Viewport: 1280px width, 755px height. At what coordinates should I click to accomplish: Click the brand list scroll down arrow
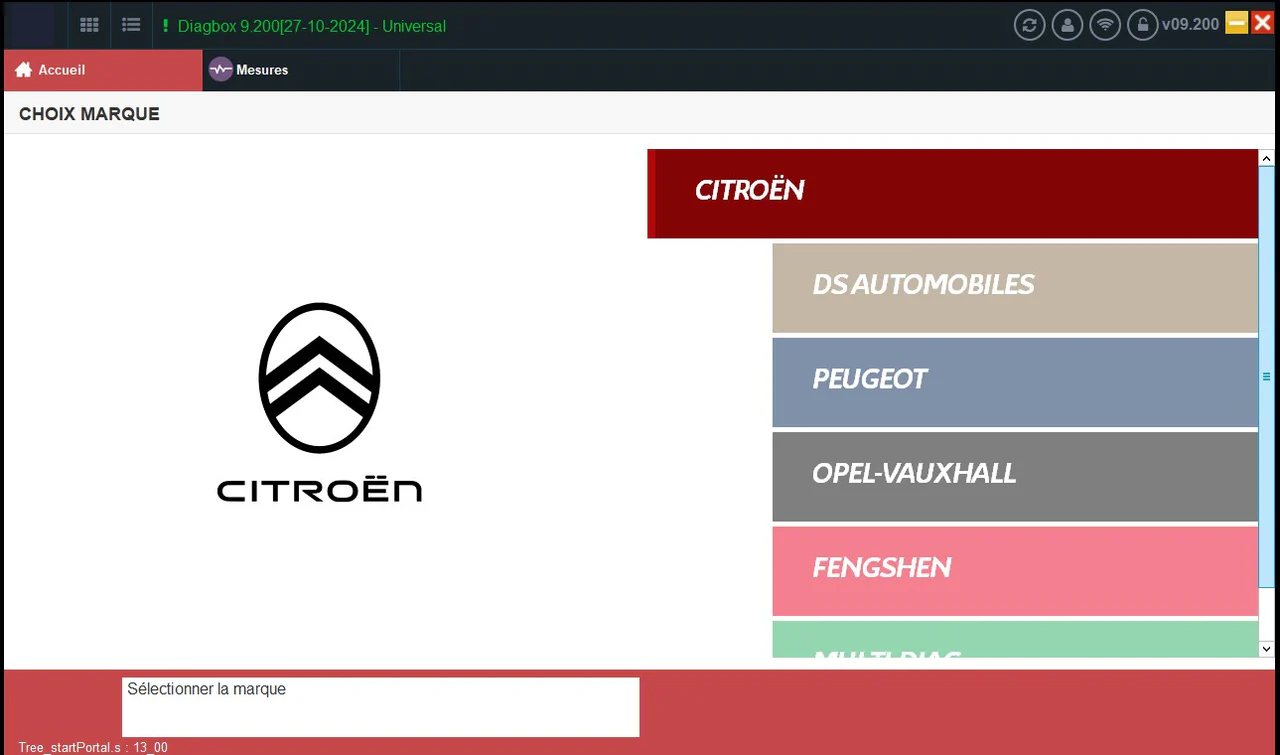click(1266, 649)
